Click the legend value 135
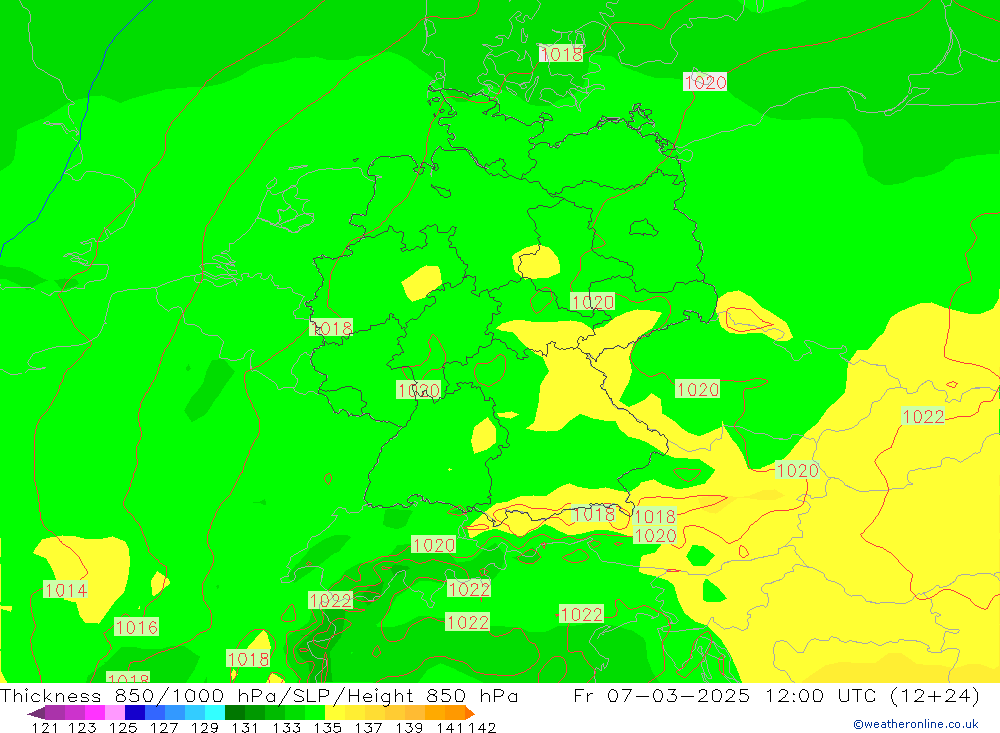The height and width of the screenshot is (733, 1000). [x=327, y=727]
